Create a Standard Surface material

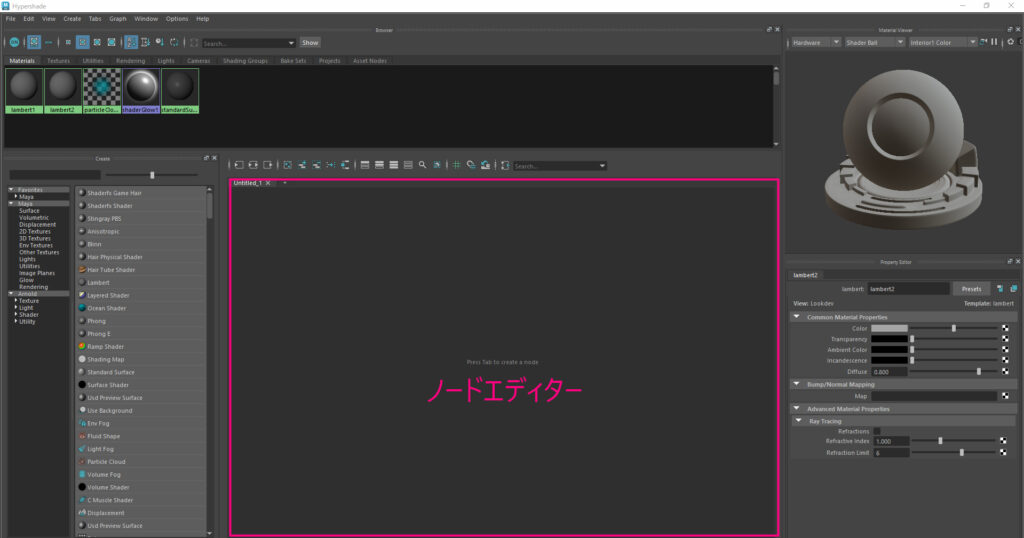coord(141,372)
